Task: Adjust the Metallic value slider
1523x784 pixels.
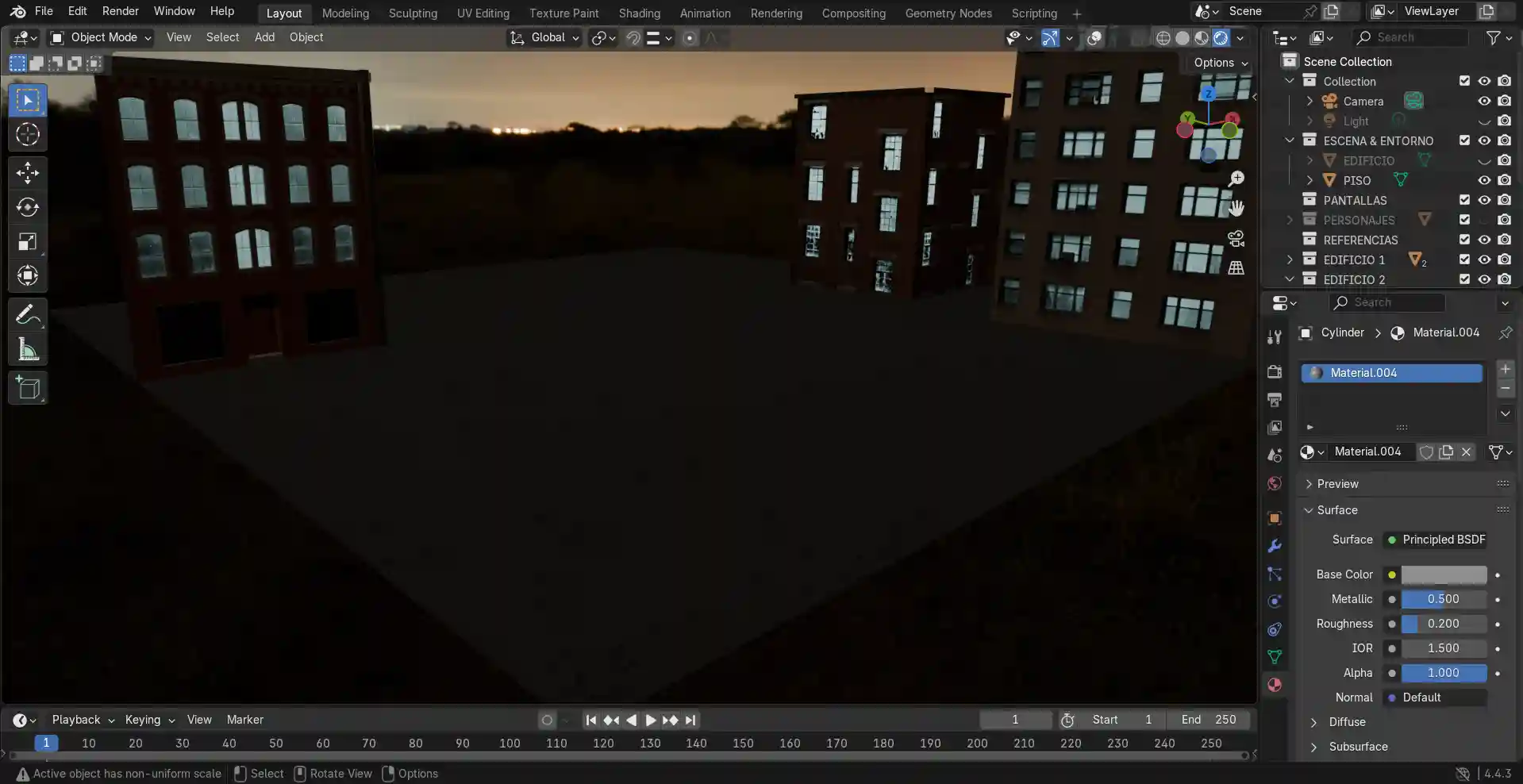Action: pos(1444,599)
